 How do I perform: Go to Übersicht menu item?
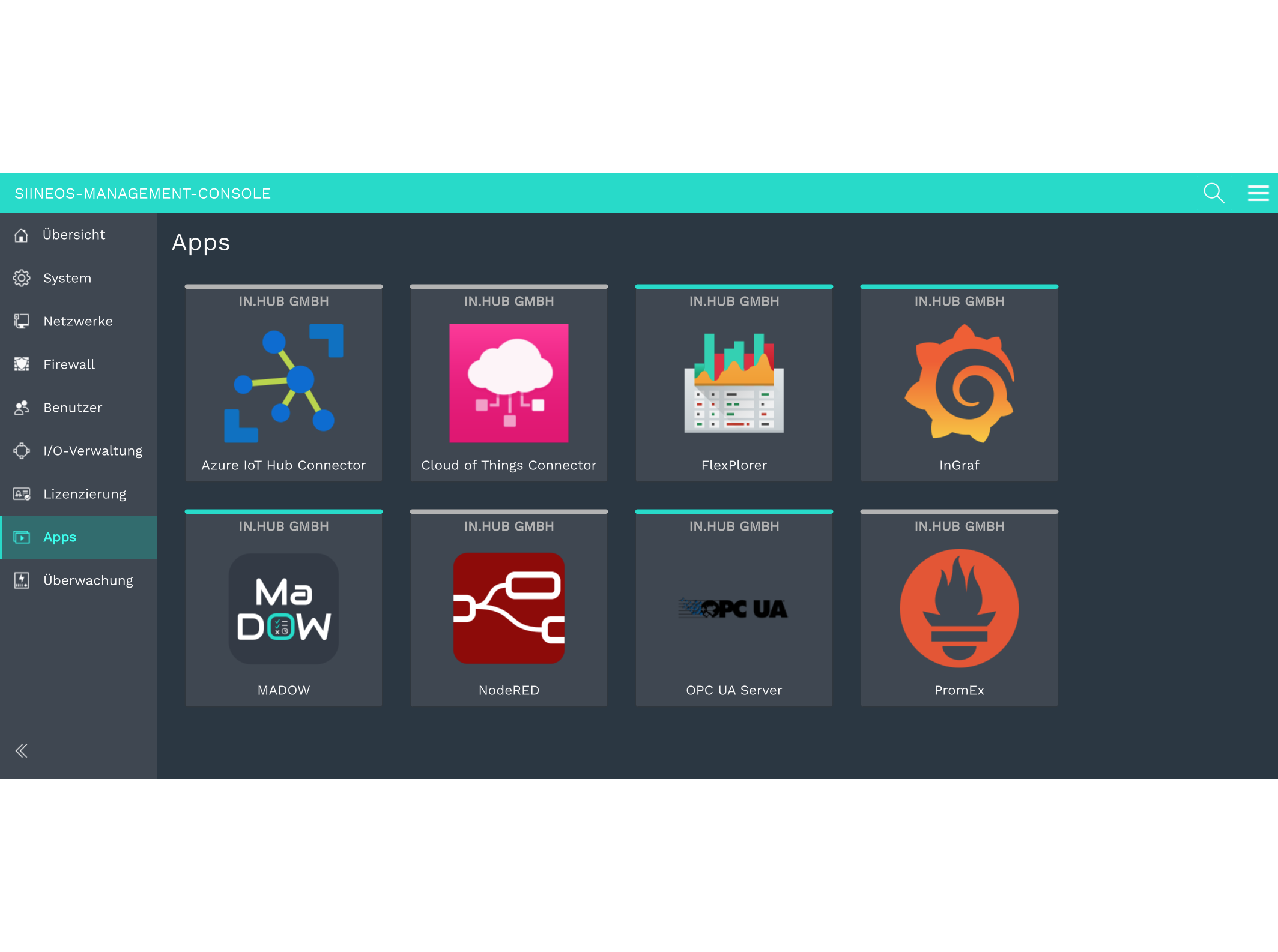(78, 235)
